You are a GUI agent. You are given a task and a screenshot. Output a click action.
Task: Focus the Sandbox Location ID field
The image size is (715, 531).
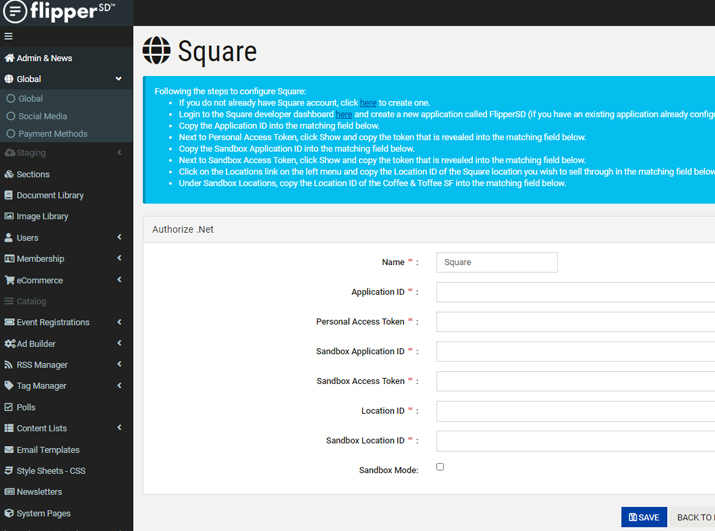575,441
